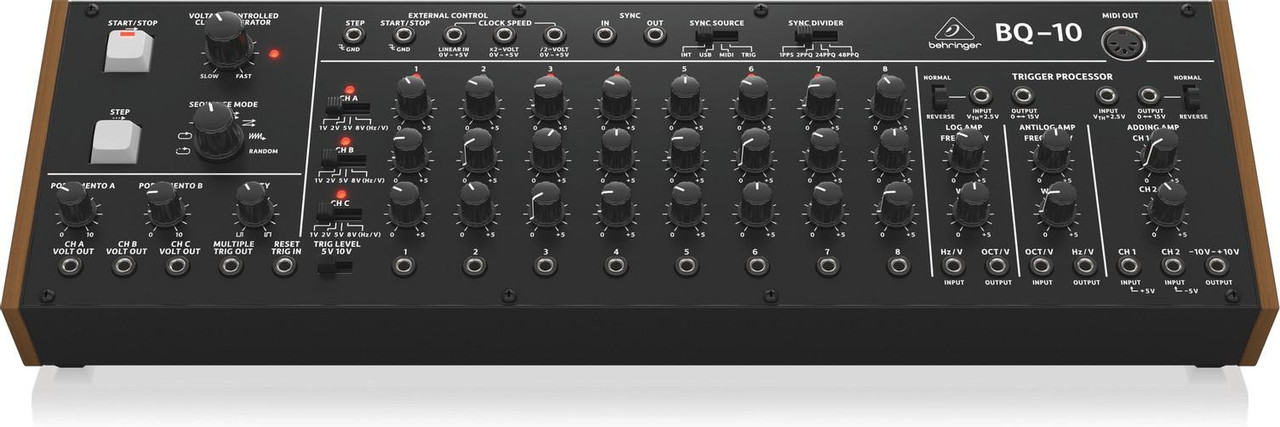Flip the right NORMAL/REVERSE trigger switch
The height and width of the screenshot is (427, 1280).
[x=1189, y=97]
